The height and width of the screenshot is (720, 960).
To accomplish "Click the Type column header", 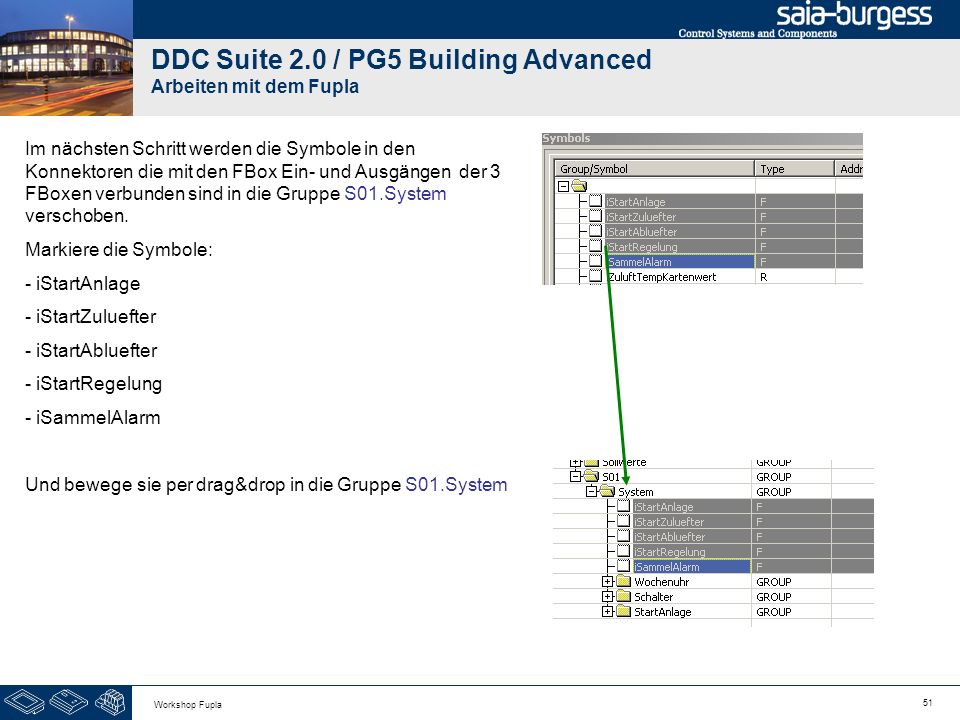I will pos(794,168).
